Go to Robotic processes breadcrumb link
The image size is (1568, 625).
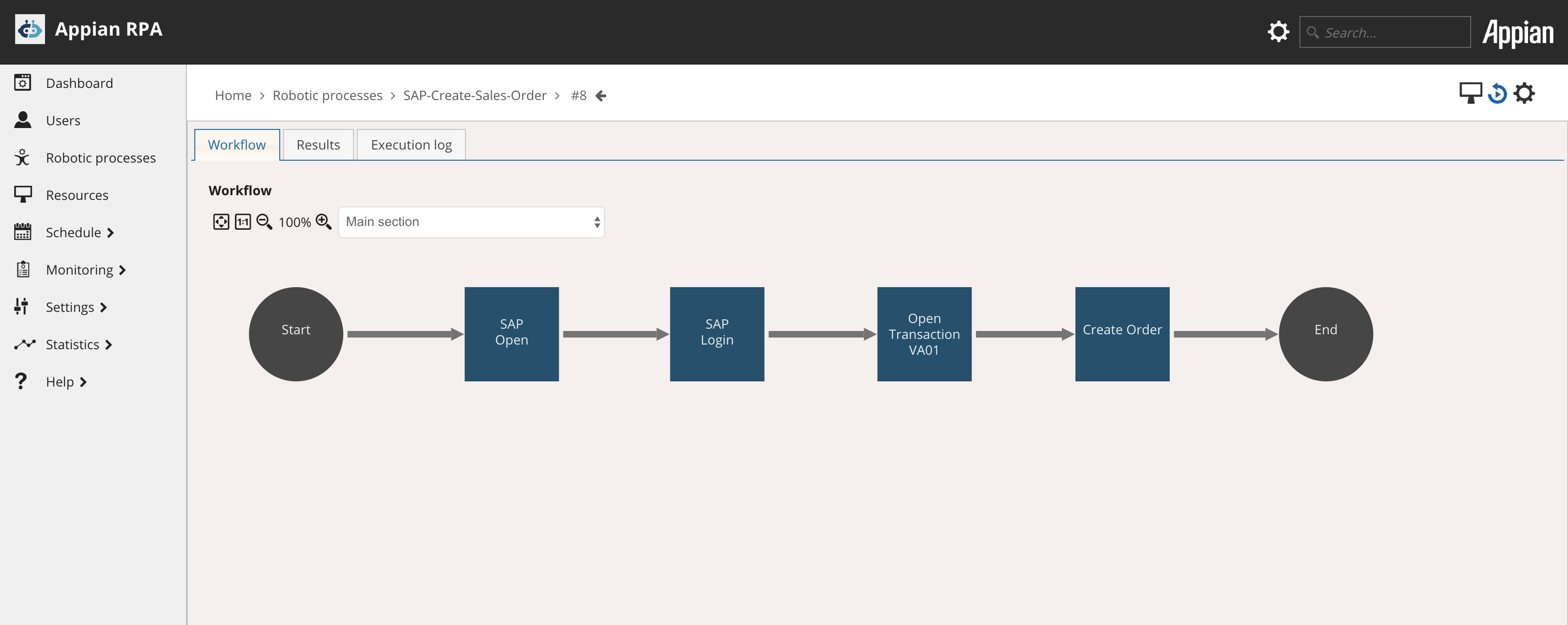tap(327, 96)
